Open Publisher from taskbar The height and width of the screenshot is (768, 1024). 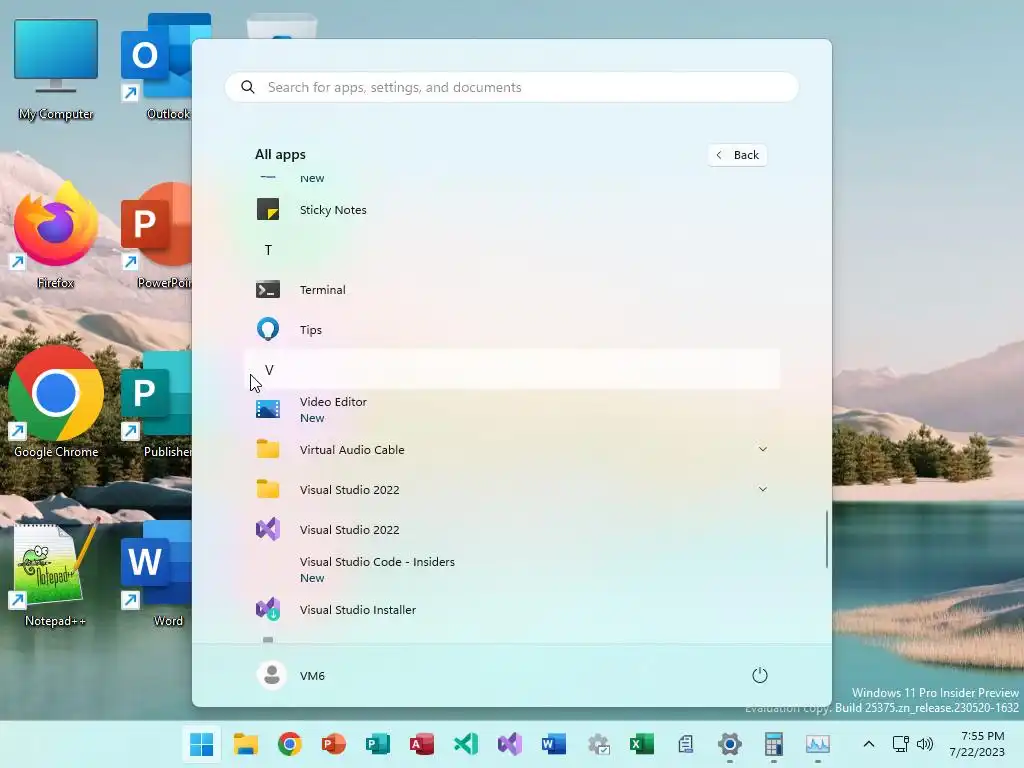click(x=377, y=744)
